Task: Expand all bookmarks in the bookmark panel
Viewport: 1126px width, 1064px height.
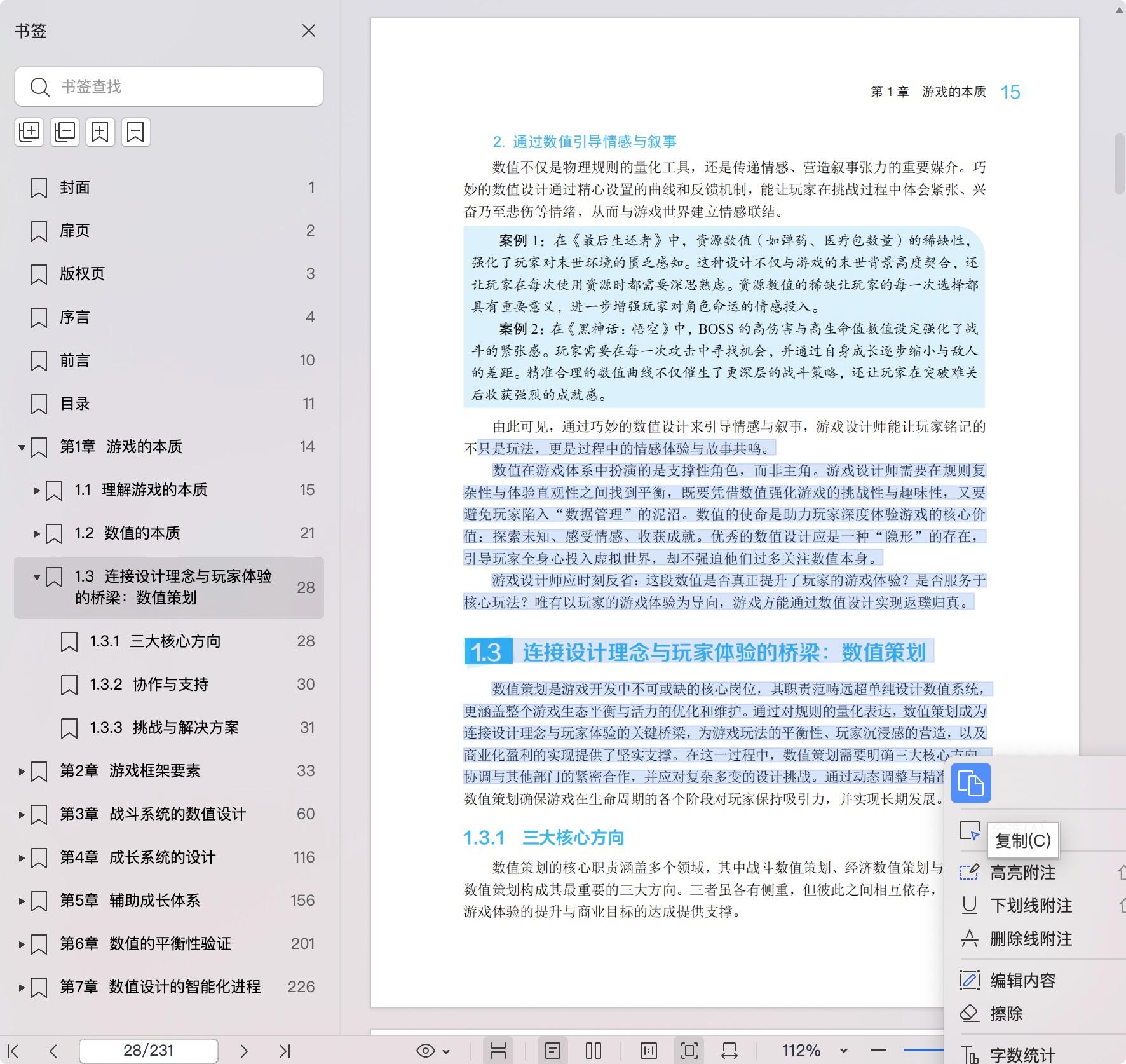Action: [29, 132]
